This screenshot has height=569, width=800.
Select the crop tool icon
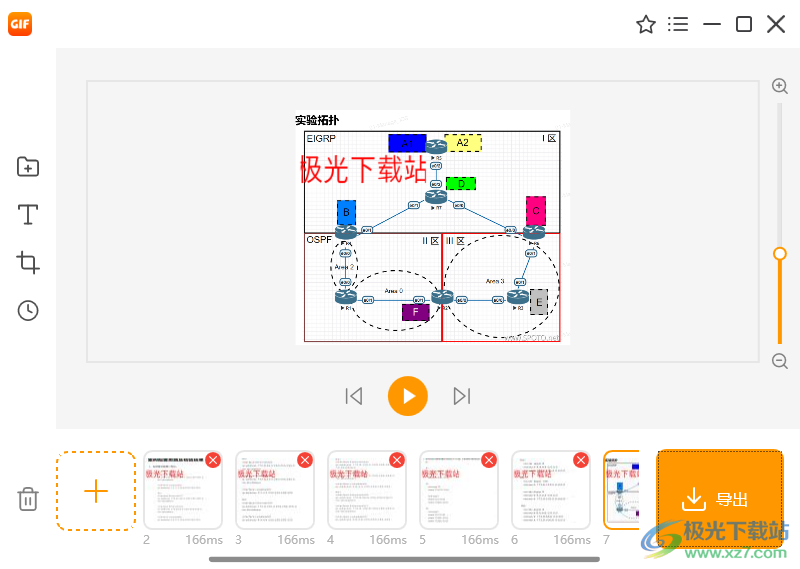(x=28, y=262)
